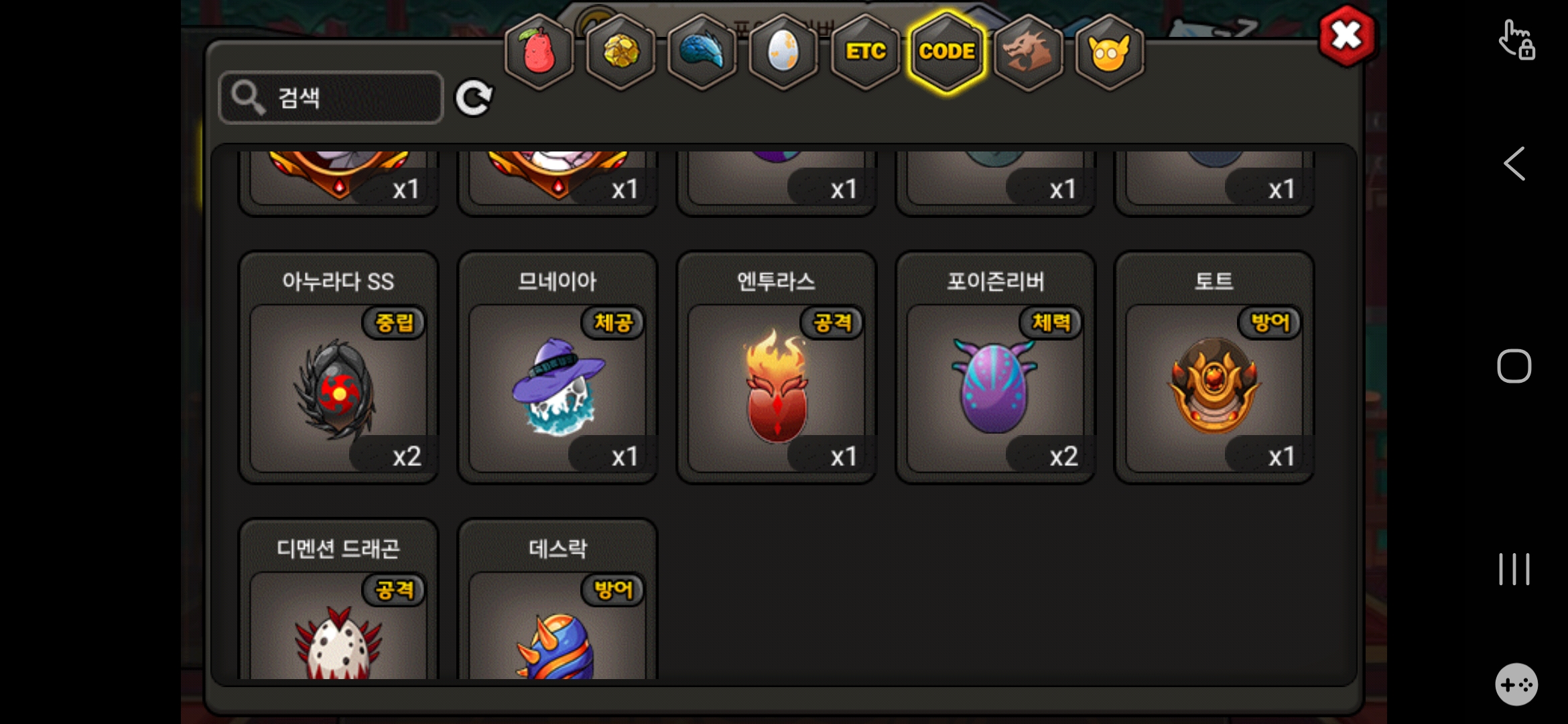
Task: Open the game tools gamepad icon
Action: 1516,684
